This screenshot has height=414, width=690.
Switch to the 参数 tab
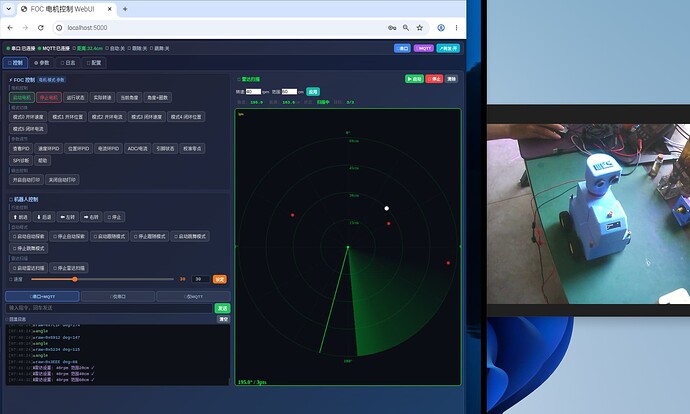coord(42,63)
